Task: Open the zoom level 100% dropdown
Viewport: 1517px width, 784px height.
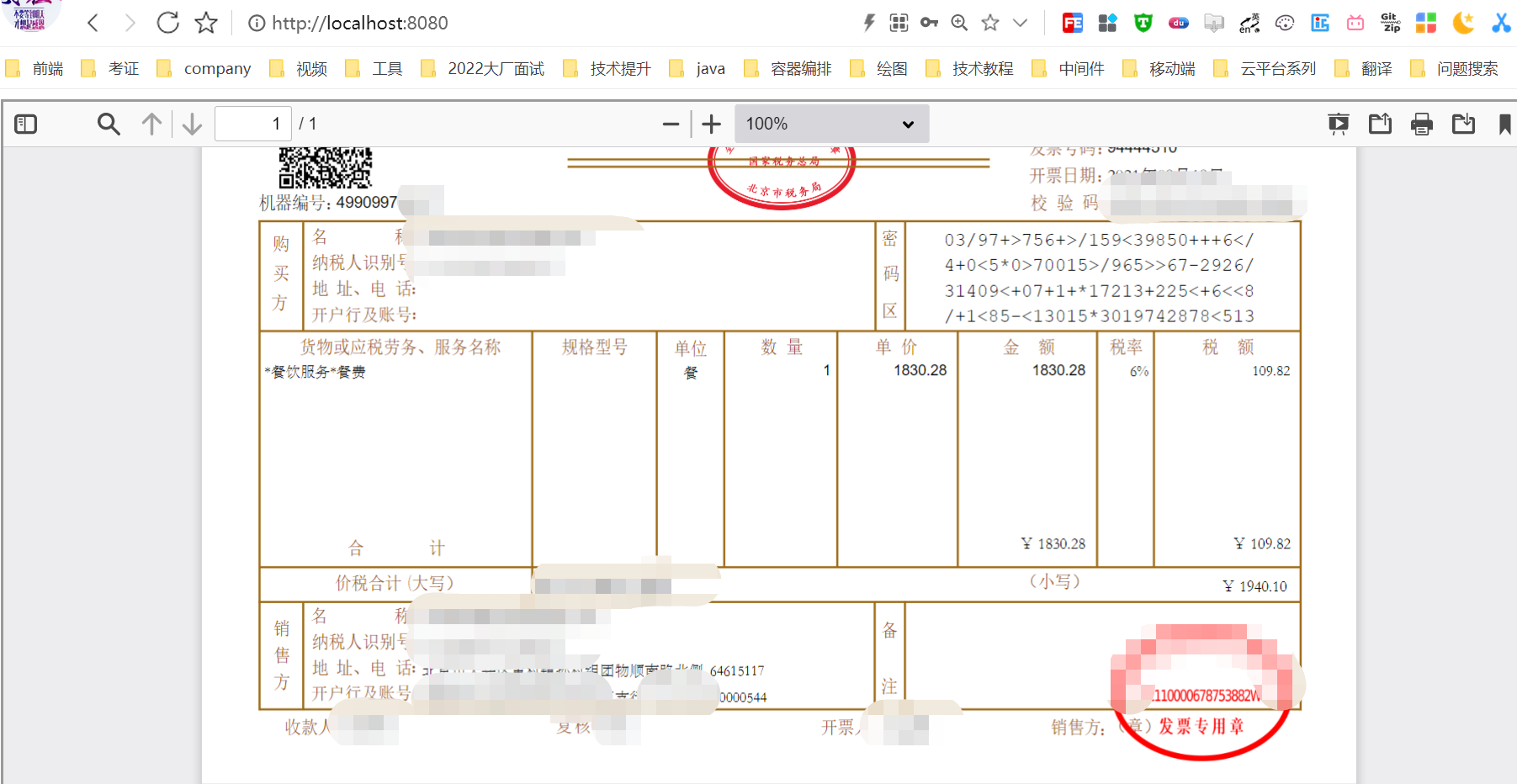Action: point(831,124)
